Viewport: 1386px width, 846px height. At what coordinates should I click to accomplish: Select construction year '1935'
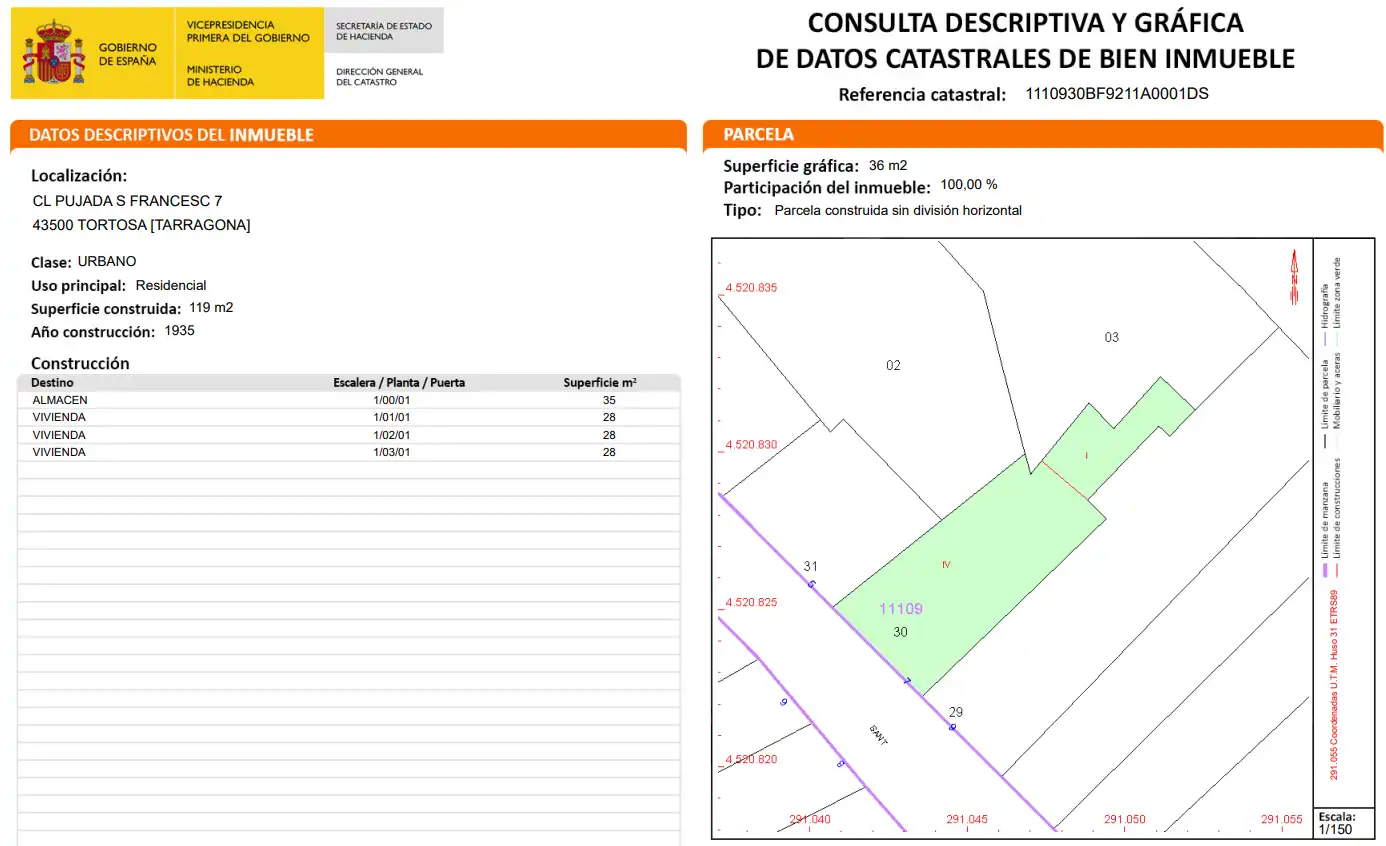(x=180, y=330)
